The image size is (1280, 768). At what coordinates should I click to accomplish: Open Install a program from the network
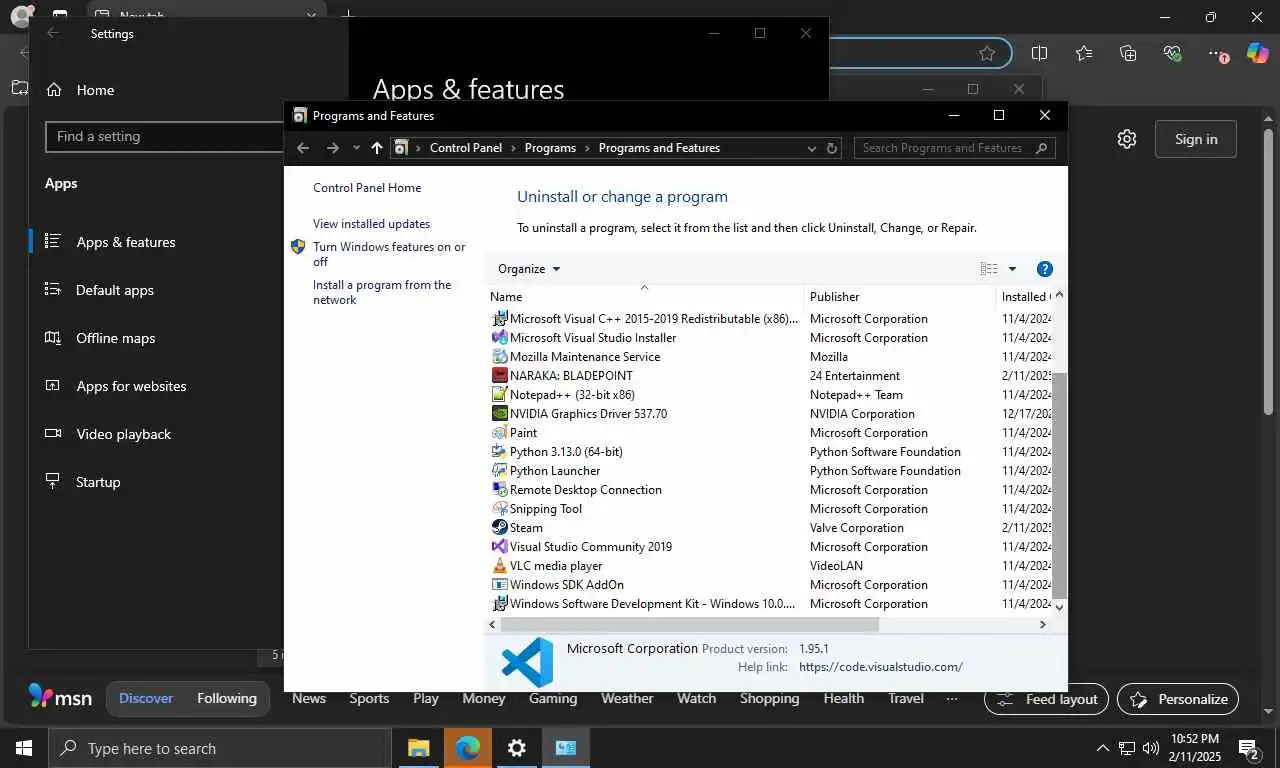click(x=382, y=292)
